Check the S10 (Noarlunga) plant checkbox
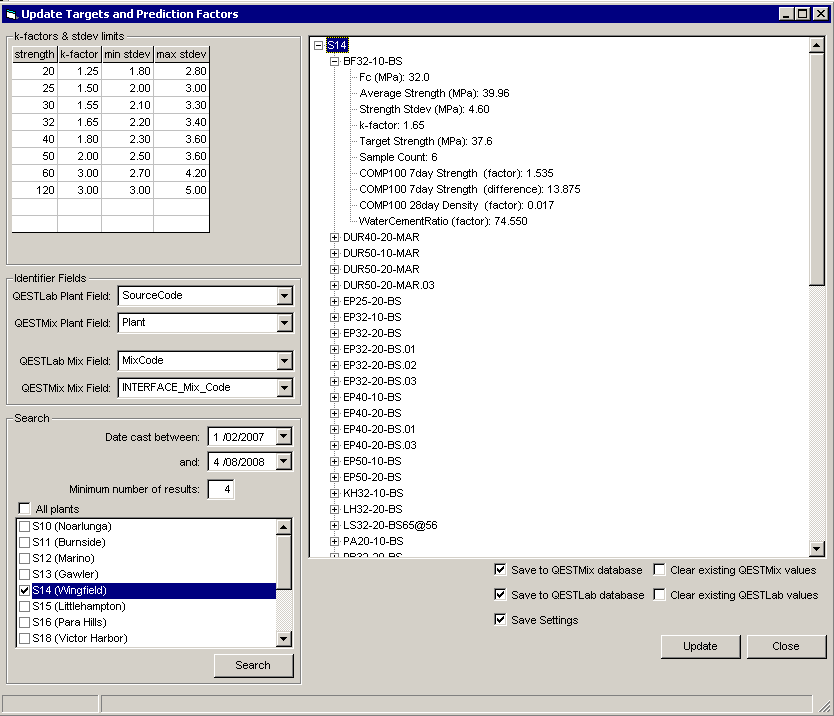 (x=25, y=526)
